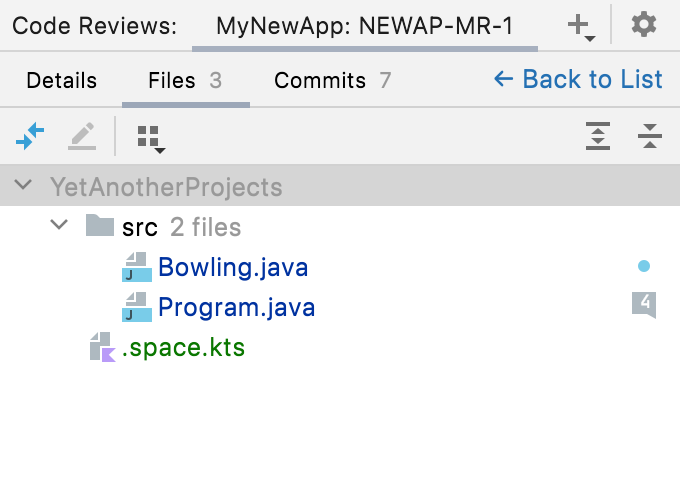
Task: Open the comments badge on Program.java
Action: (644, 303)
